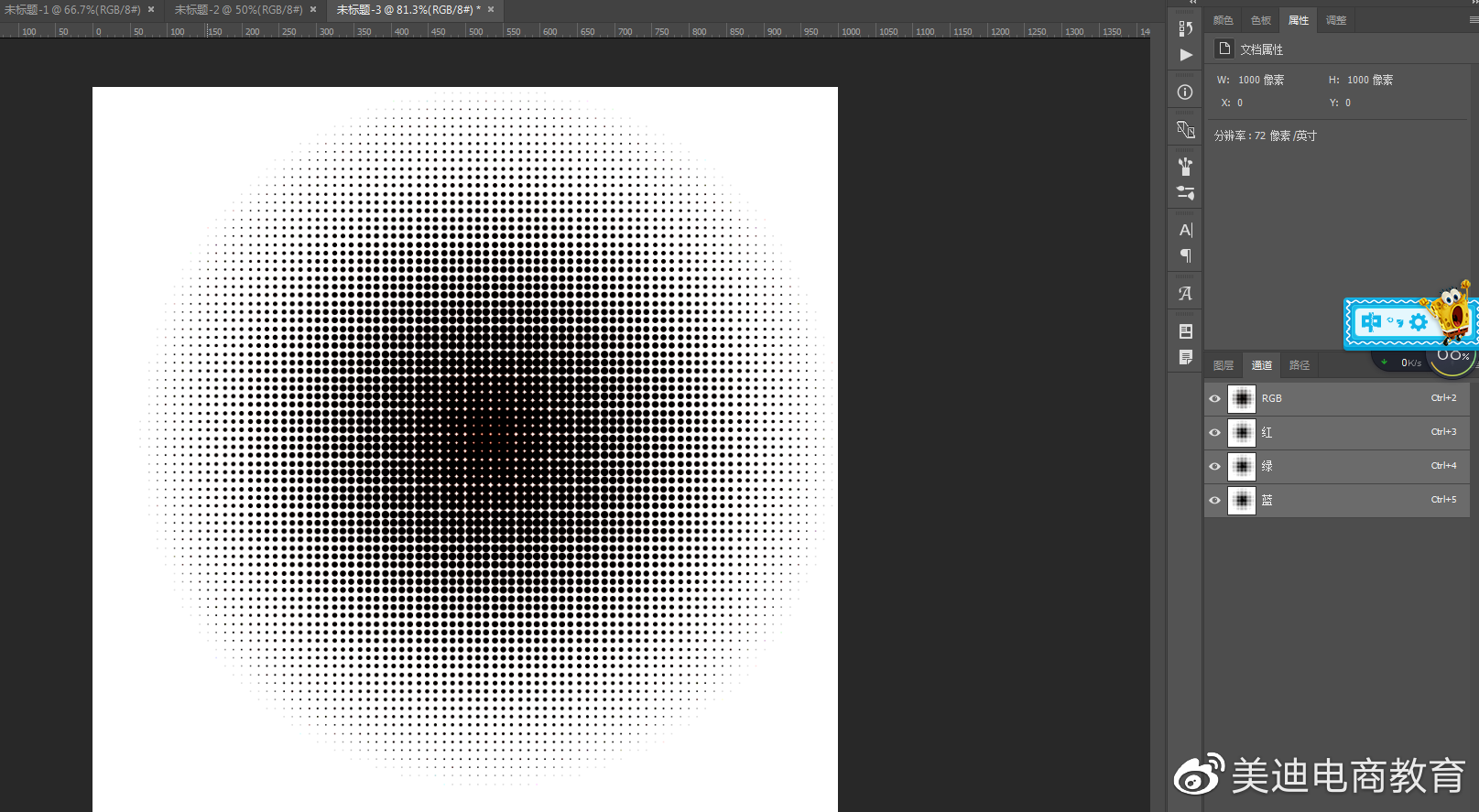Open the 3D panel icon
Viewport: 1479px width, 812px height.
click(1185, 129)
